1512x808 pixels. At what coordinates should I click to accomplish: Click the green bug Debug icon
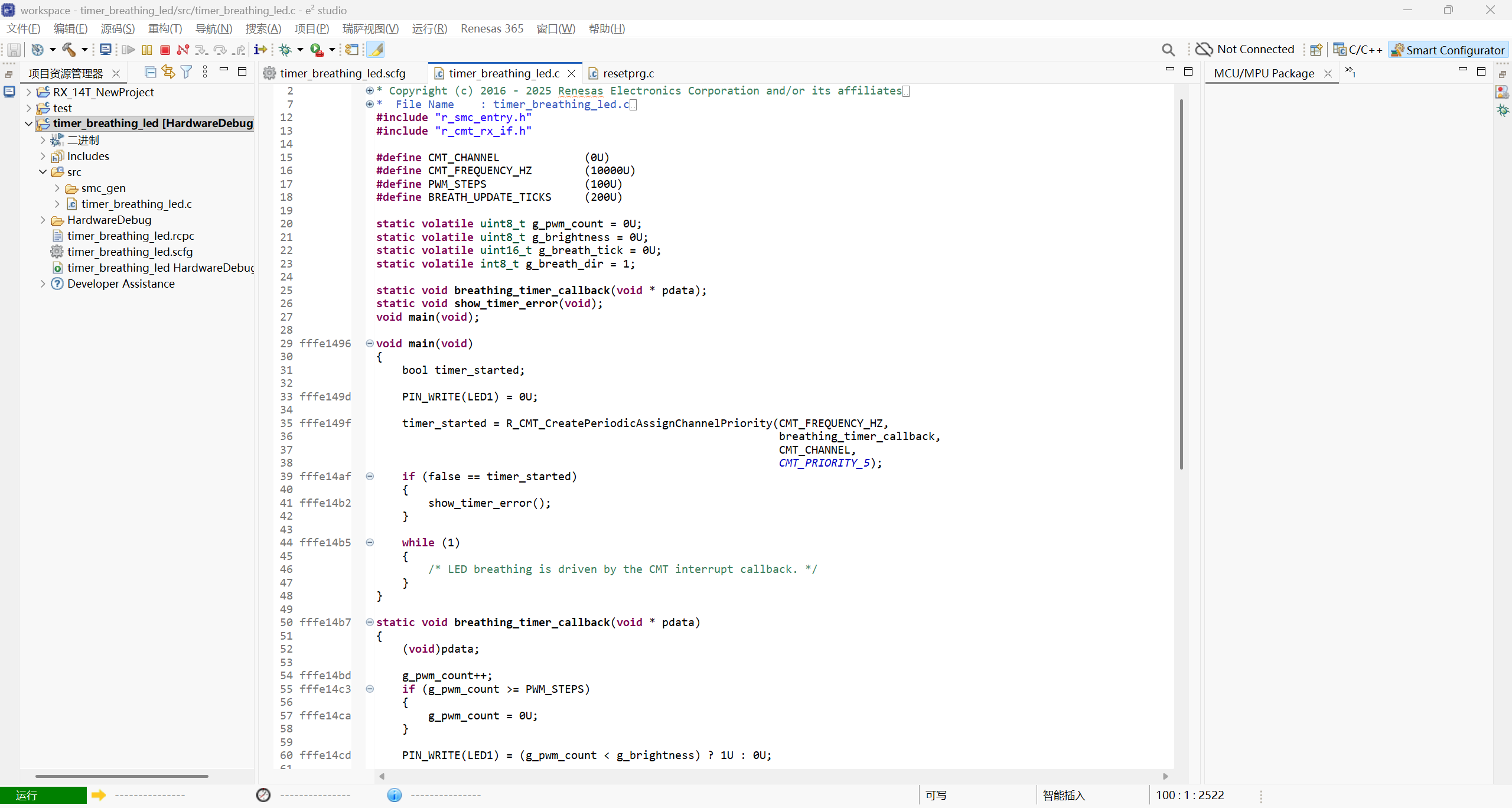click(x=286, y=50)
